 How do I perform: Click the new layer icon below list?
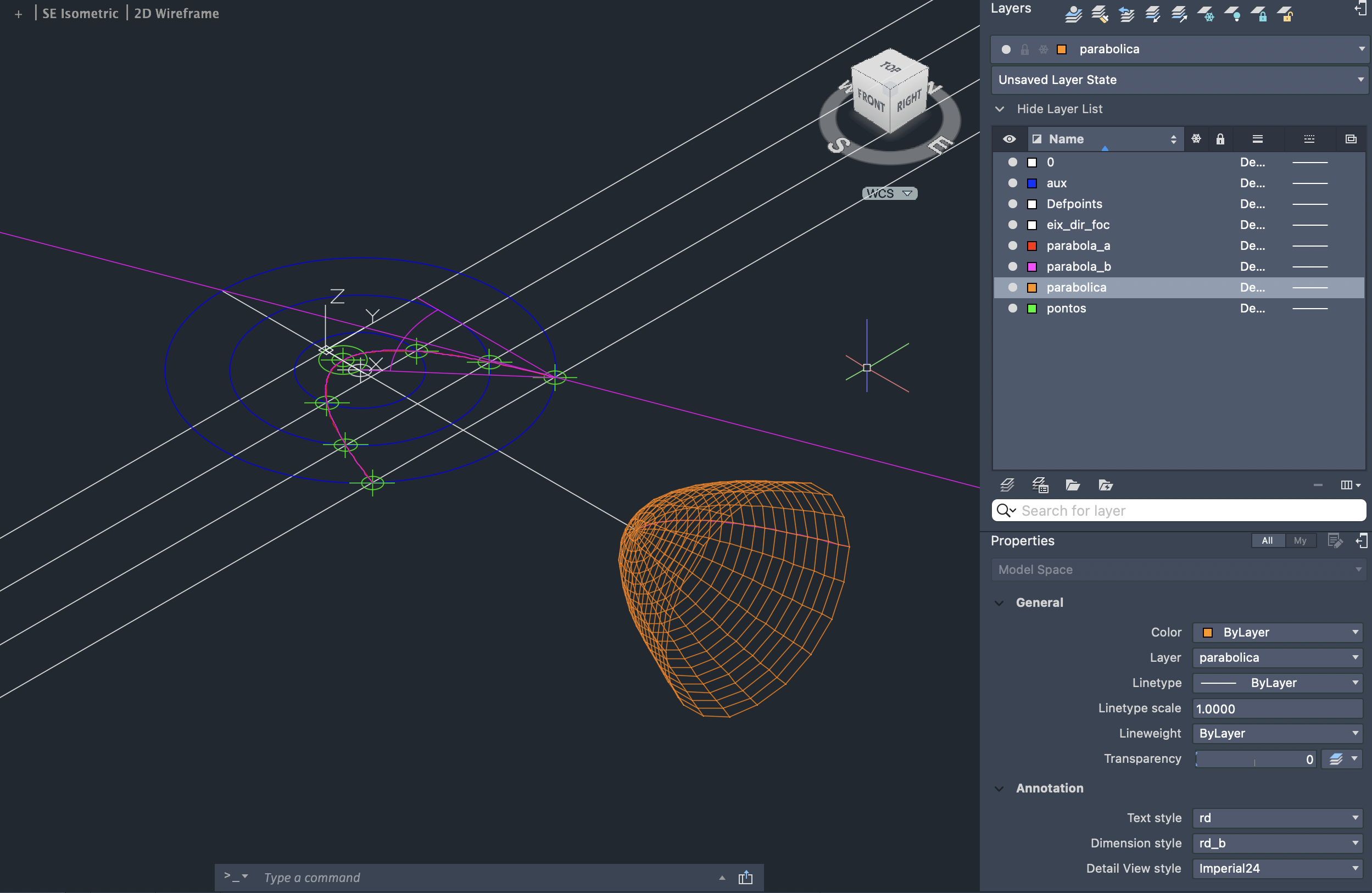tap(1007, 485)
